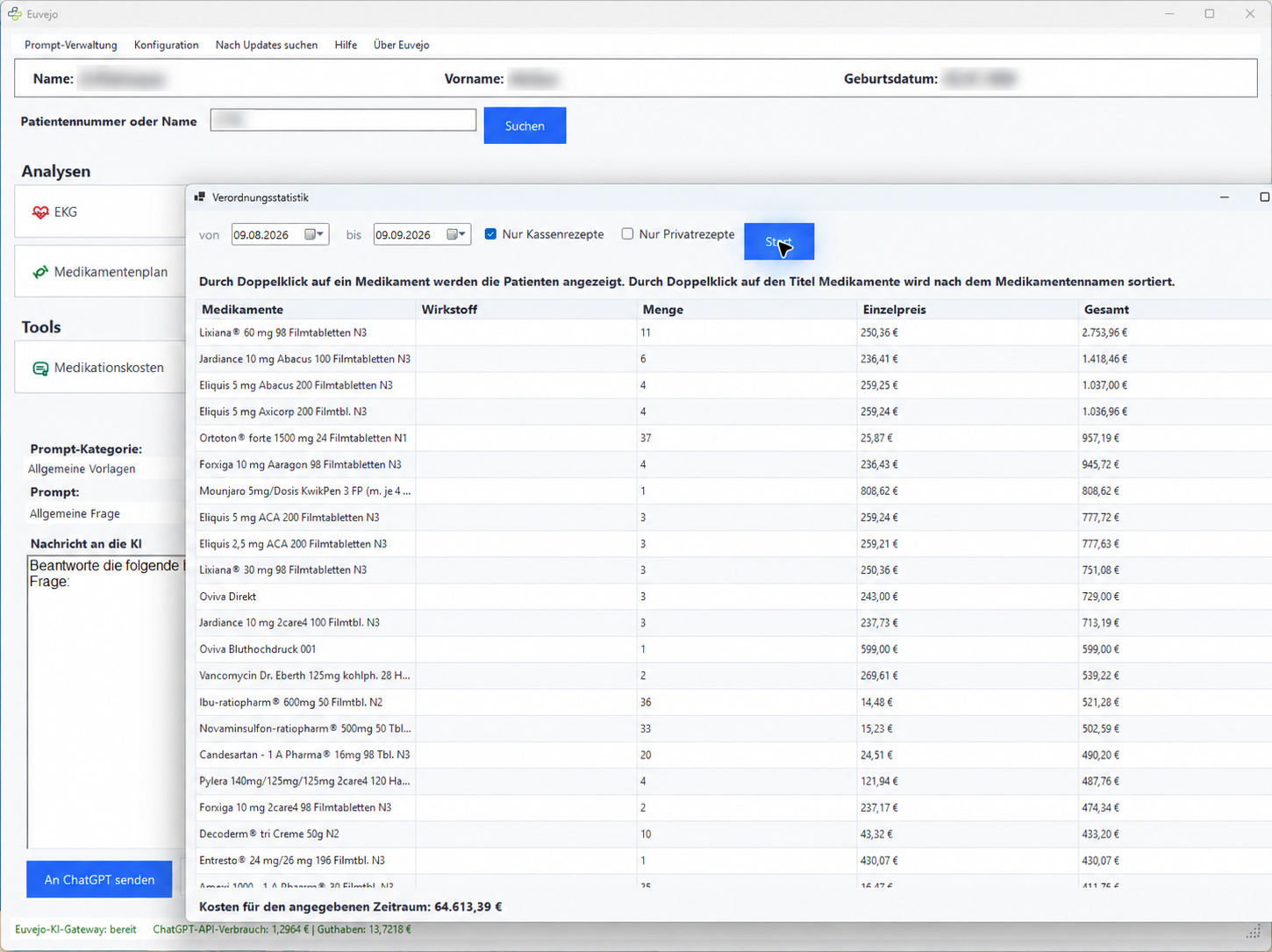Open the Konfiguration menu

167,45
